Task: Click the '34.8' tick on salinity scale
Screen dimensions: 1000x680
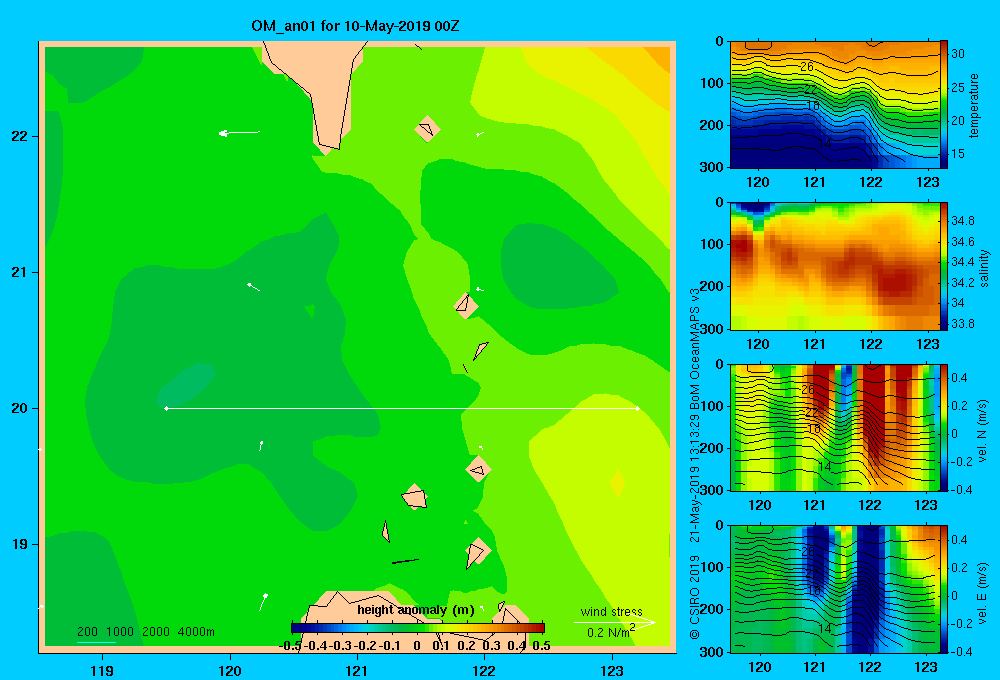Action: (x=962, y=221)
